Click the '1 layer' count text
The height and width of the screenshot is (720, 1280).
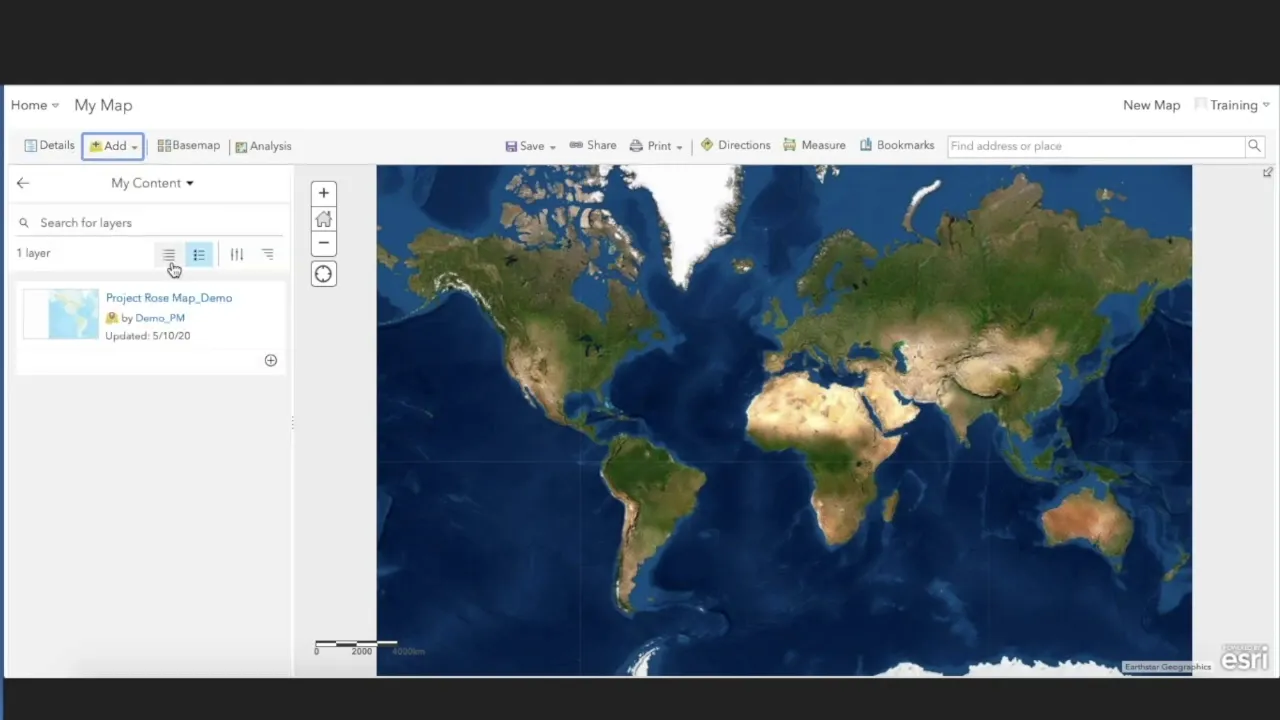click(33, 254)
